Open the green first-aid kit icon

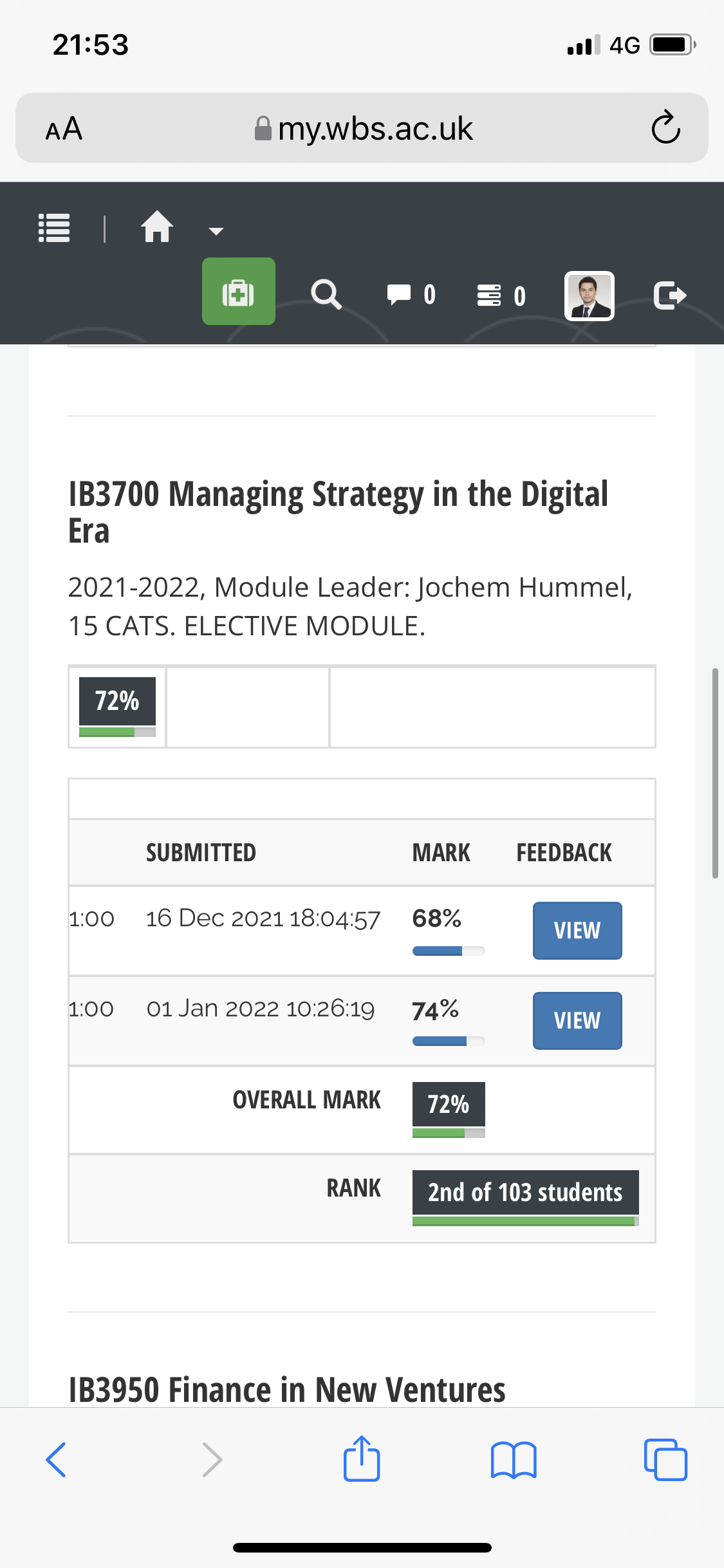pyautogui.click(x=239, y=292)
